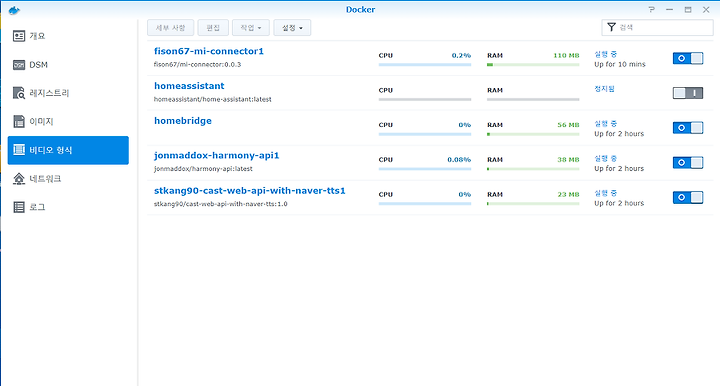Click the 편집 edit button
This screenshot has height=386, width=720.
pos(213,28)
